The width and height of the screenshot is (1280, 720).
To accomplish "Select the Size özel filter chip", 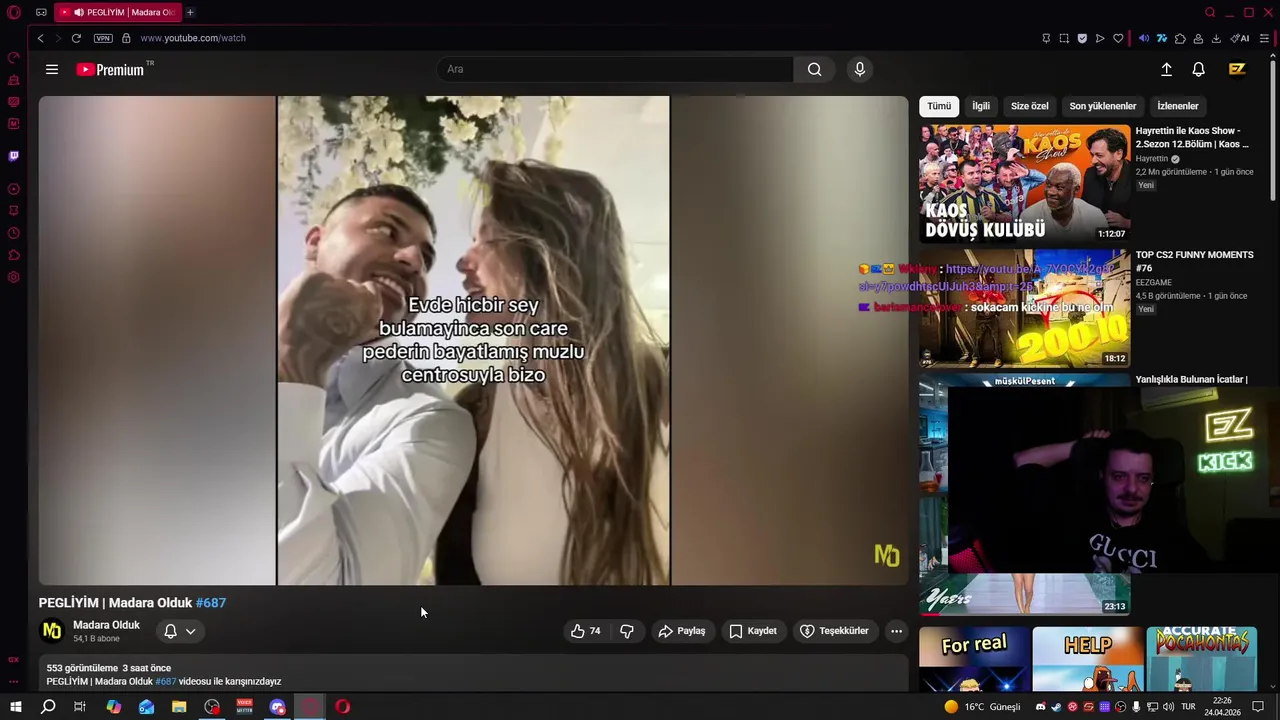I will pyautogui.click(x=1029, y=106).
